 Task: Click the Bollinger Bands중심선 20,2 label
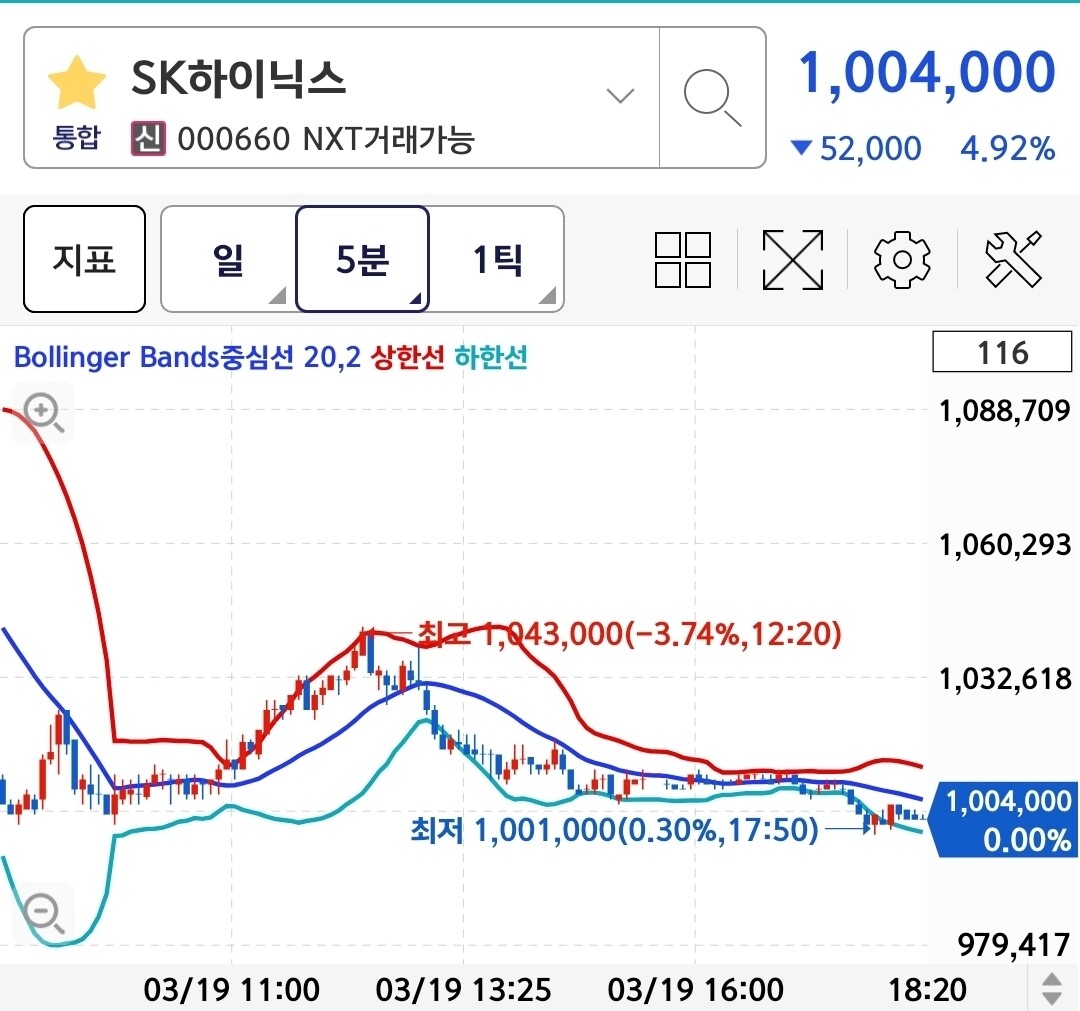click(187, 357)
